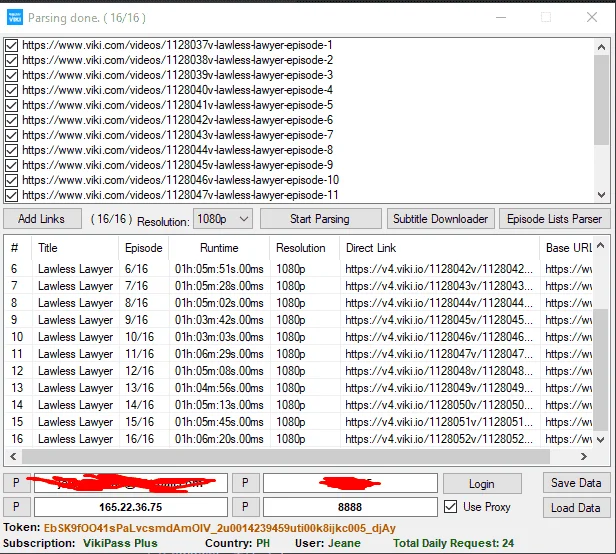Click direct link containing 1128049v
Screen dimensions: 616x554
click(439, 388)
